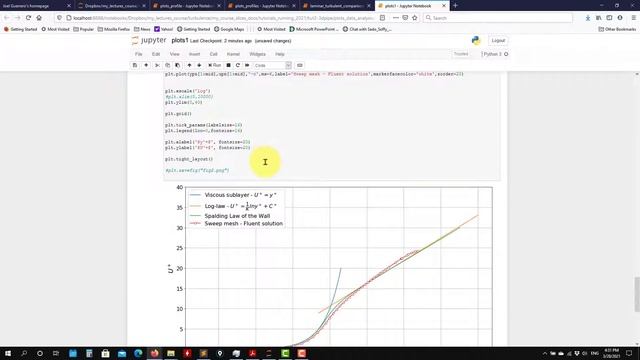Switch to the laminar_turbulent_comparison browser tab
The width and height of the screenshot is (640, 360).
[337, 6]
